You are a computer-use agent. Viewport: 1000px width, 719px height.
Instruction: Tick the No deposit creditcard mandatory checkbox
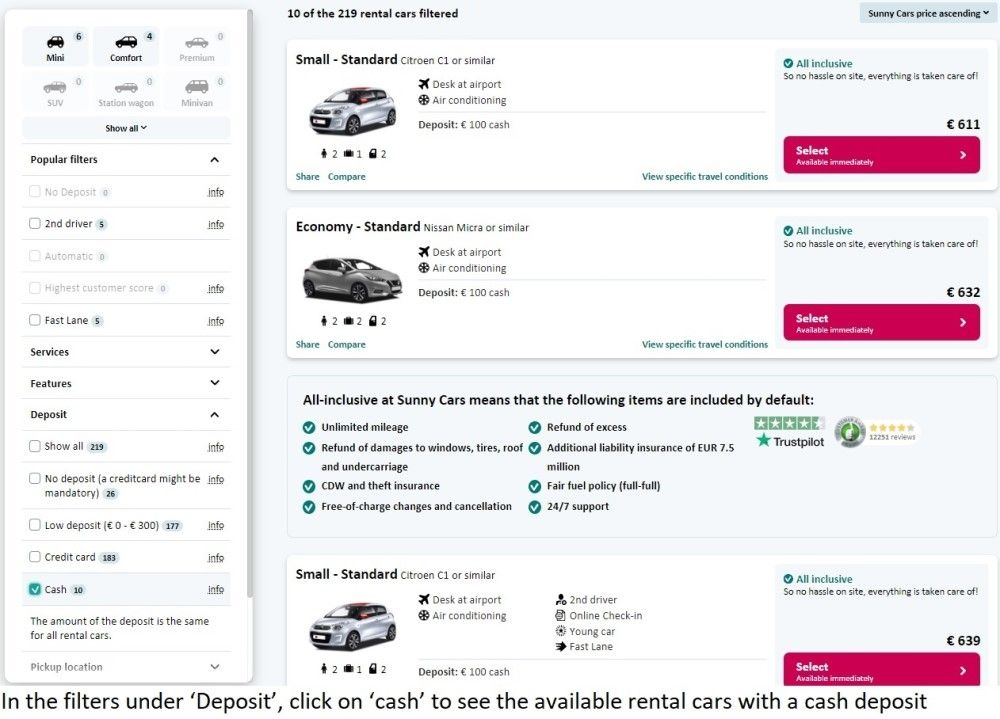pyautogui.click(x=35, y=478)
